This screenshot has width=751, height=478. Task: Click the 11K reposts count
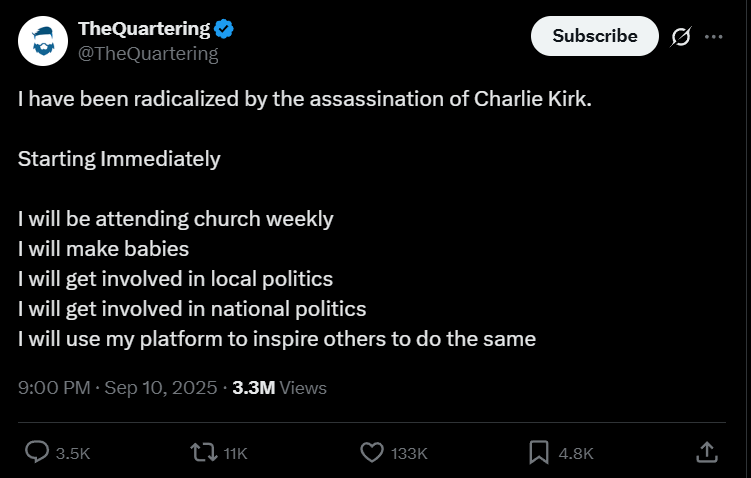[x=235, y=454]
